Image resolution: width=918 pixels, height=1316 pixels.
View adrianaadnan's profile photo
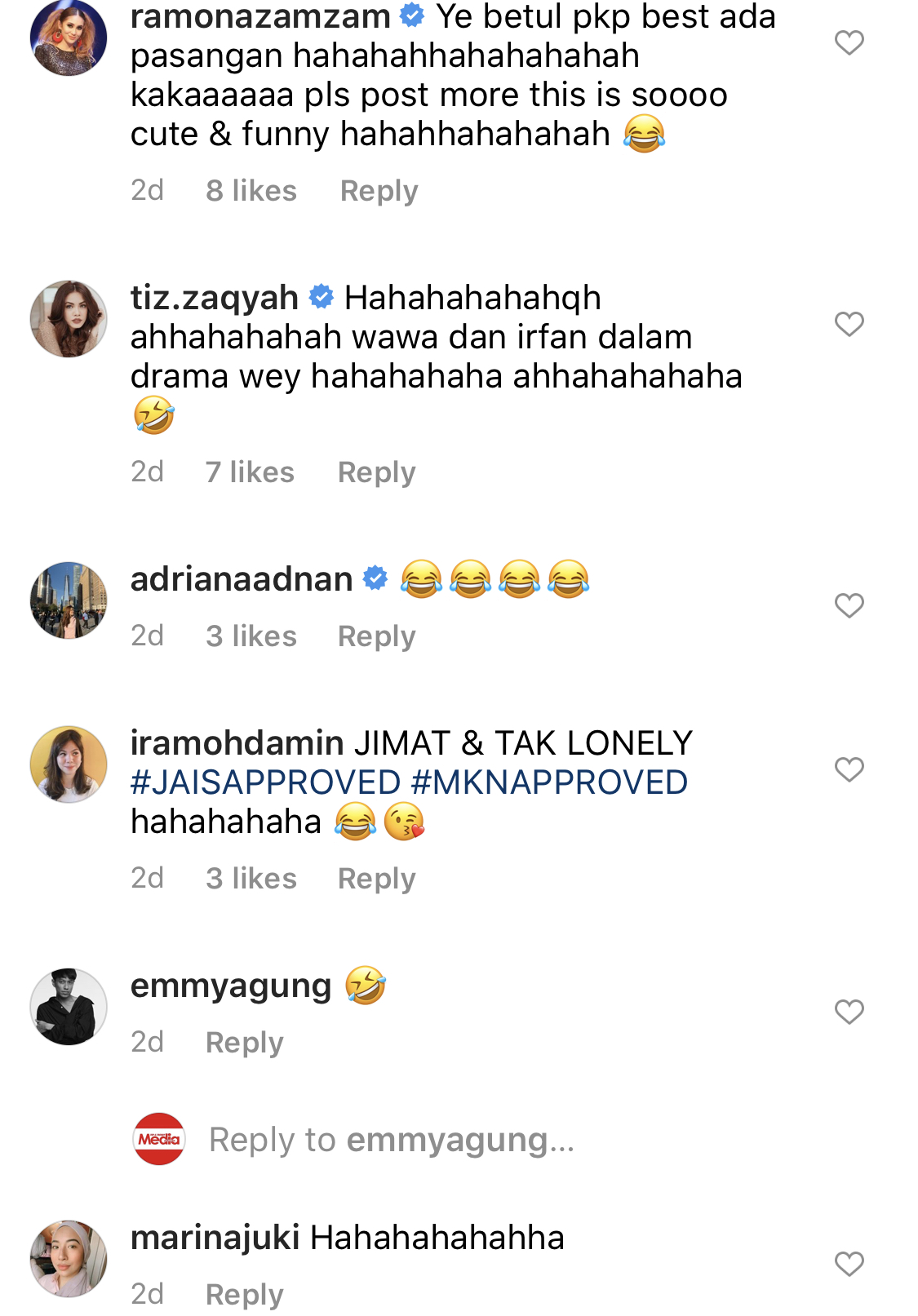pos(69,600)
